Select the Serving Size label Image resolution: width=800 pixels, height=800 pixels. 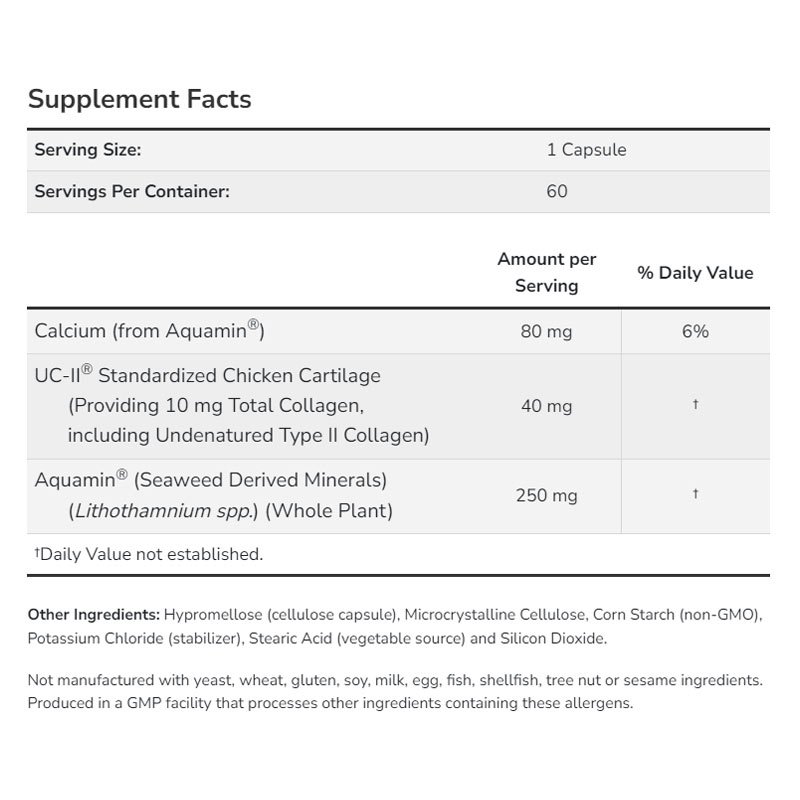tap(87, 150)
